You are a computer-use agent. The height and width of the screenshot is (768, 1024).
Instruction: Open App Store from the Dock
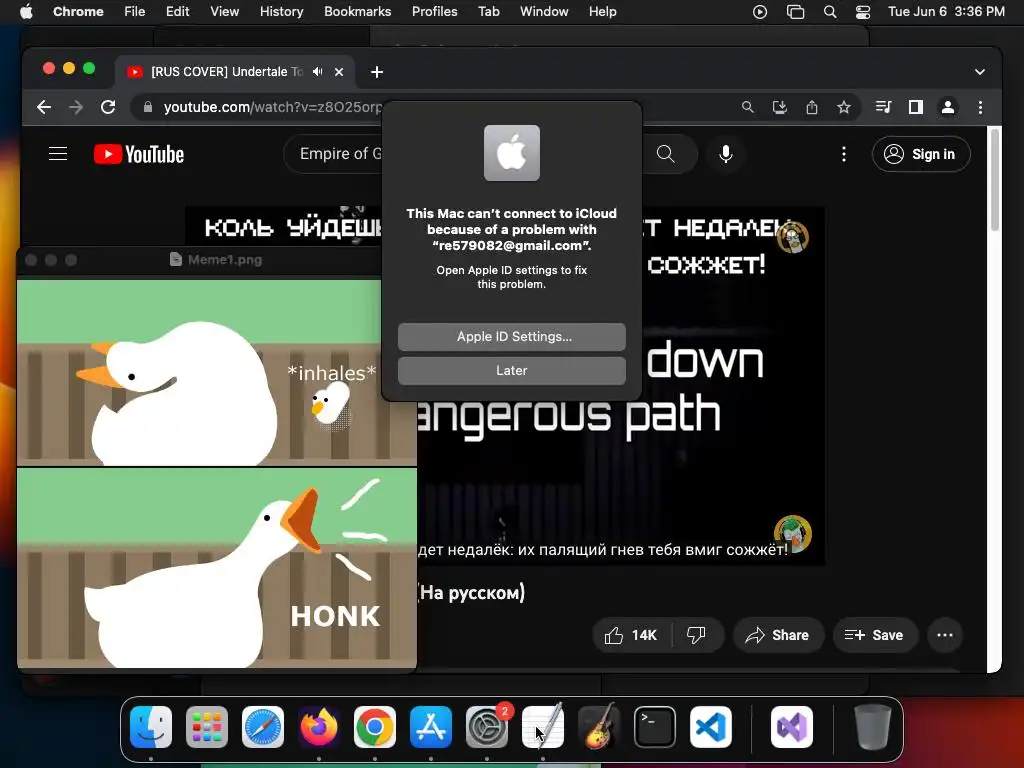431,727
